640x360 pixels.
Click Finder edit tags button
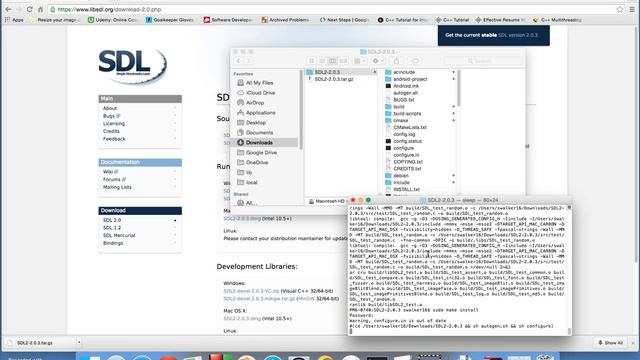click(415, 61)
